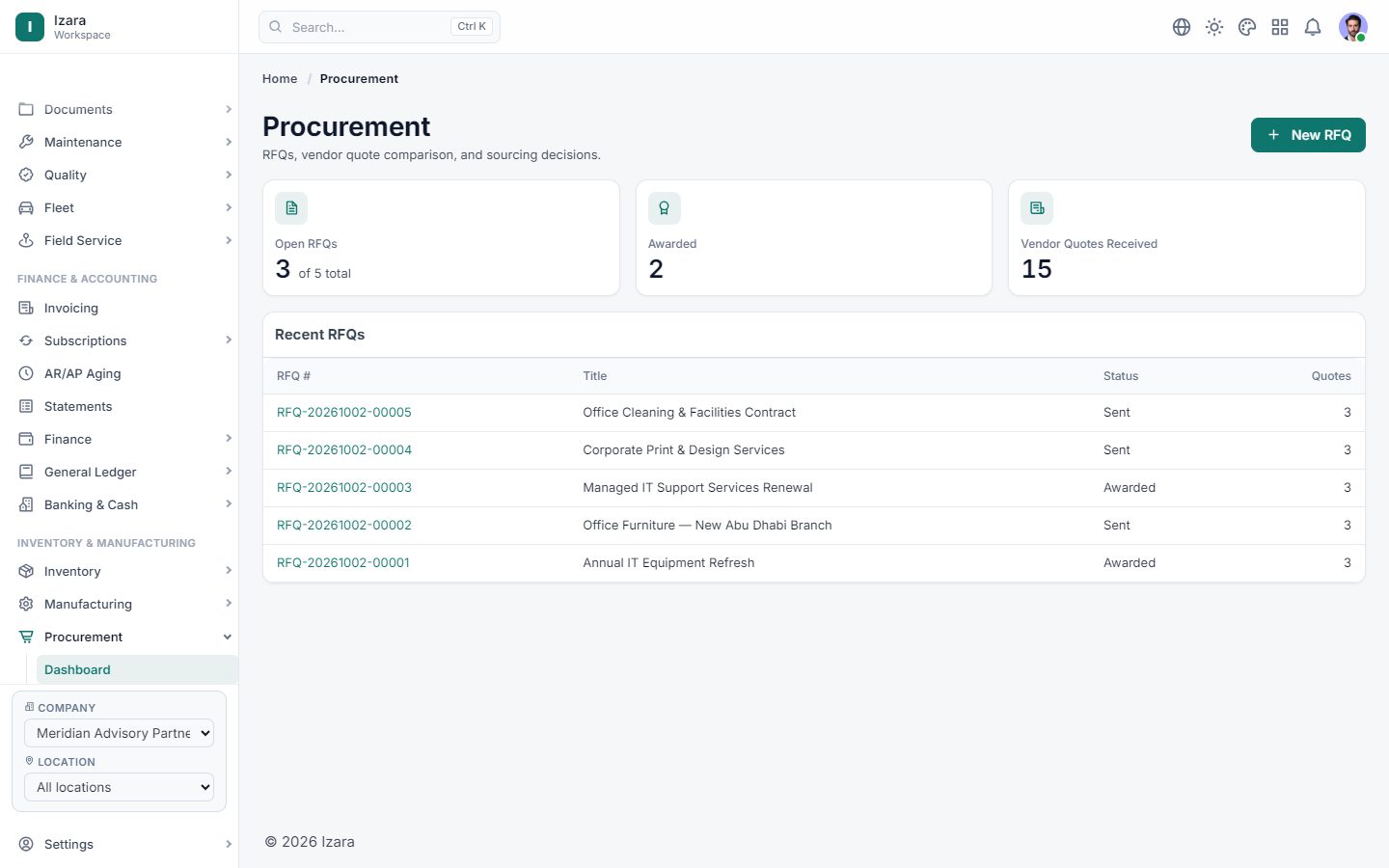Viewport: 1389px width, 868px height.
Task: Click the Vendor Quotes Received card icon
Action: (1037, 208)
